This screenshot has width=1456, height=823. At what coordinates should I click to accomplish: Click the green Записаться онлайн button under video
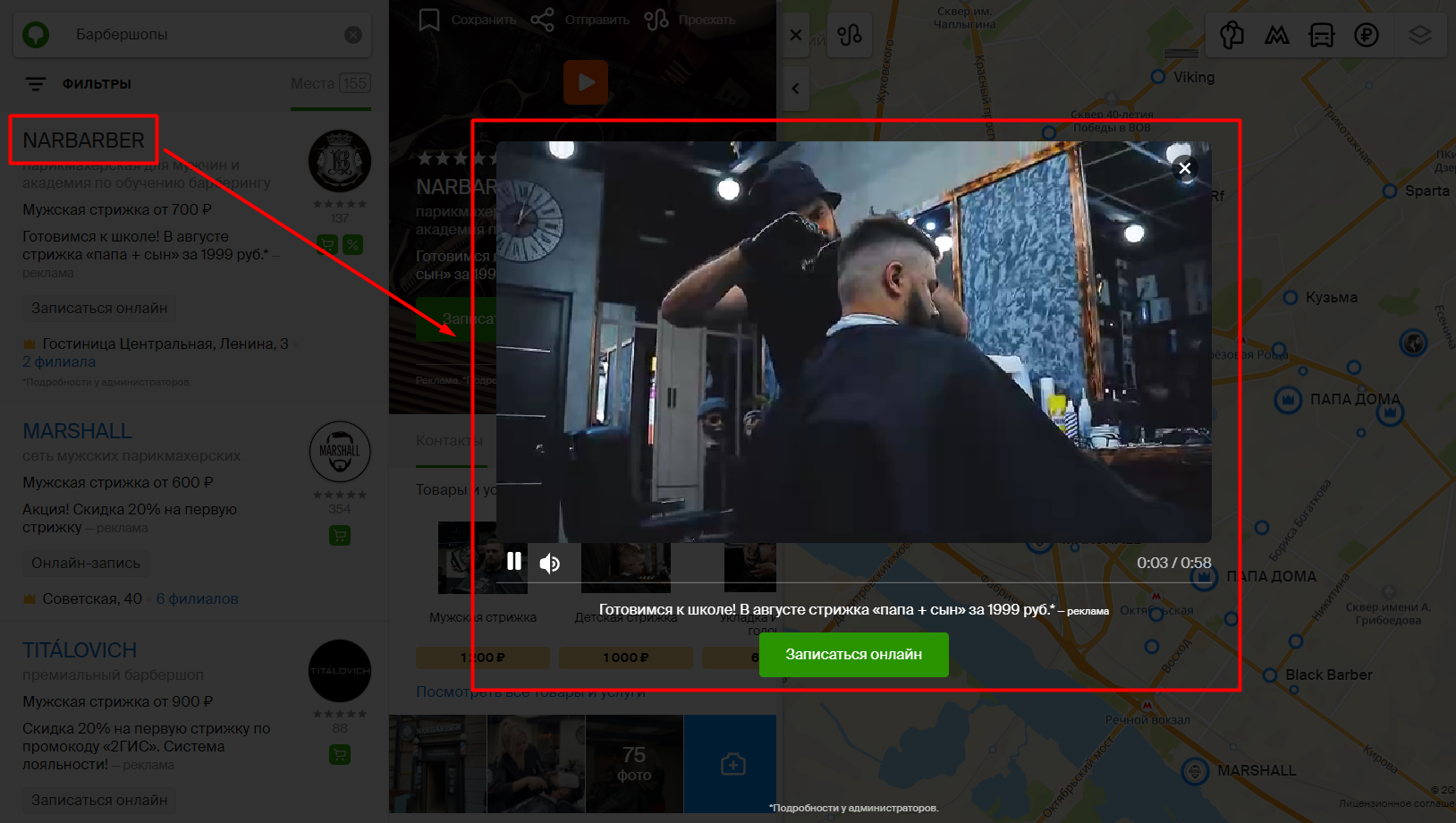click(853, 655)
